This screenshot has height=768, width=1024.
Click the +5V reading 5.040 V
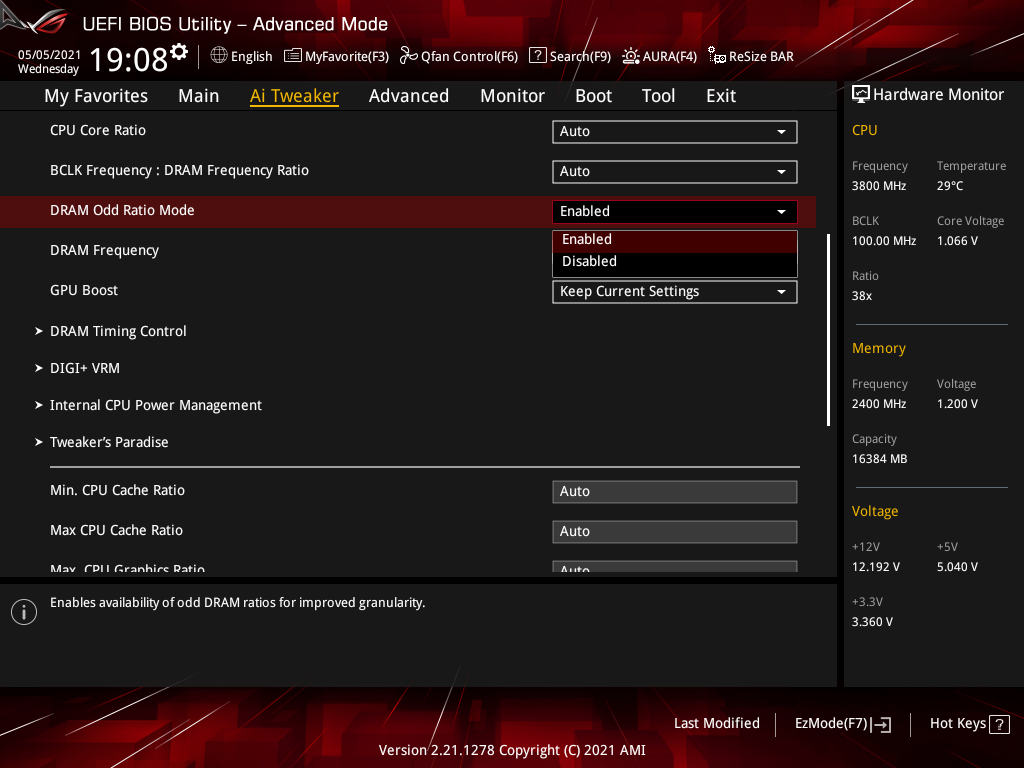pyautogui.click(x=957, y=567)
